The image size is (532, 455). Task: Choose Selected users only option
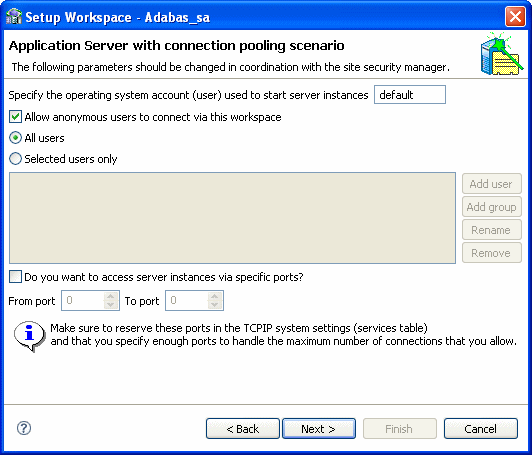click(x=15, y=159)
